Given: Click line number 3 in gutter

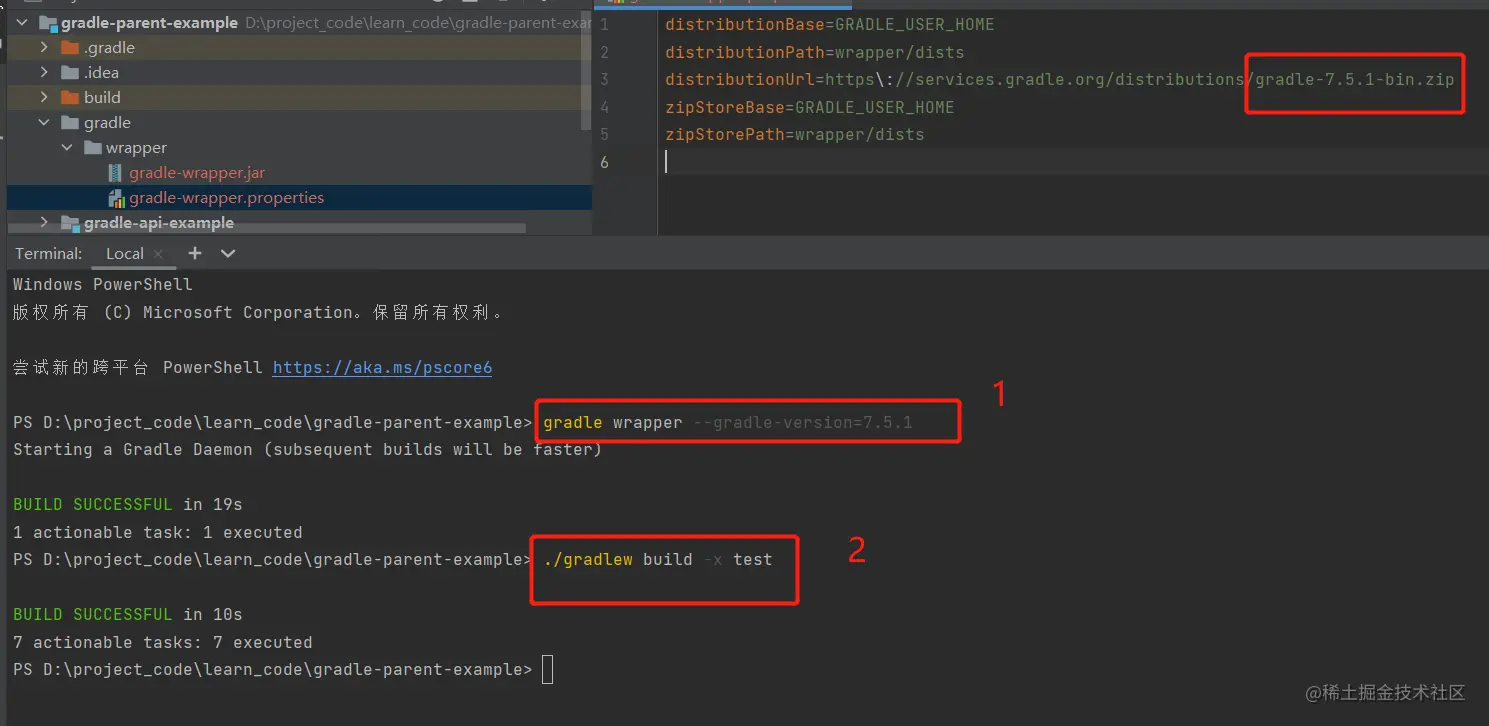Looking at the screenshot, I should 604,79.
